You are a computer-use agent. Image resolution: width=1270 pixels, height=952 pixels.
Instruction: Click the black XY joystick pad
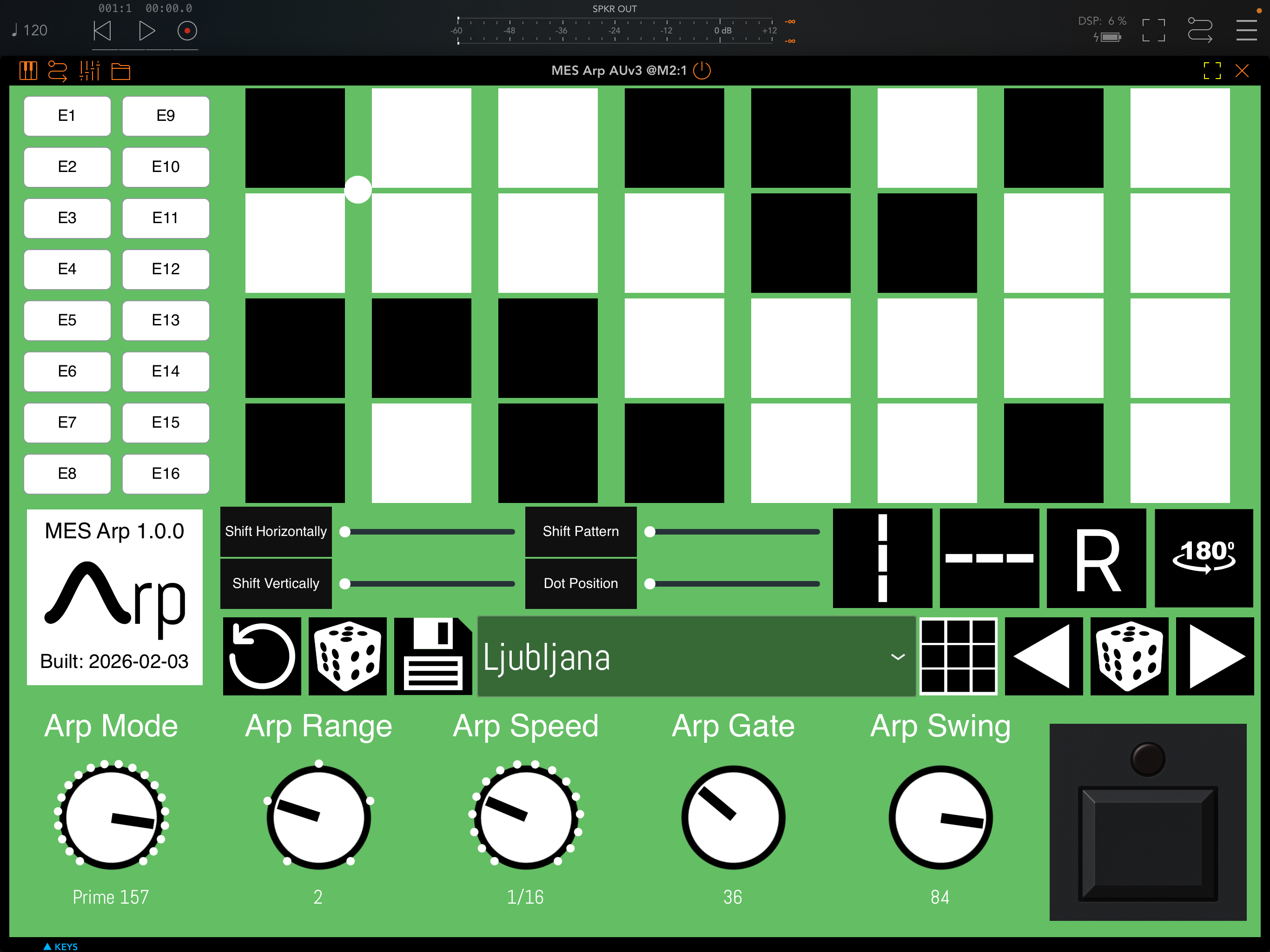[1148, 822]
